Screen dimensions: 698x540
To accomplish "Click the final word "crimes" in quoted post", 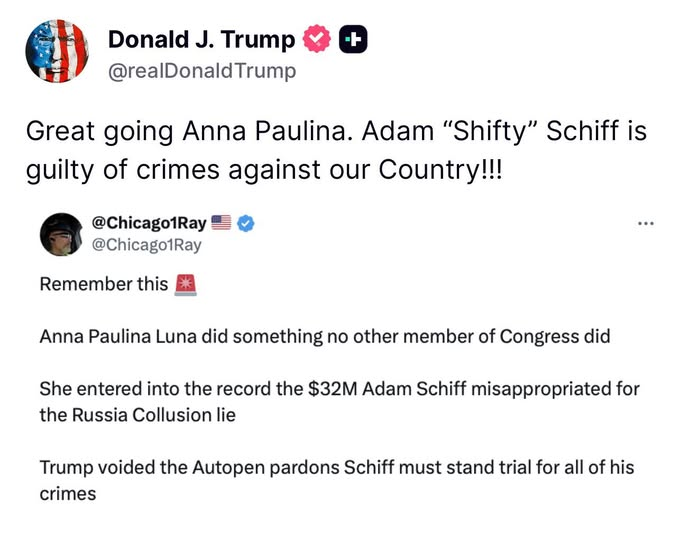I will click(x=68, y=493).
